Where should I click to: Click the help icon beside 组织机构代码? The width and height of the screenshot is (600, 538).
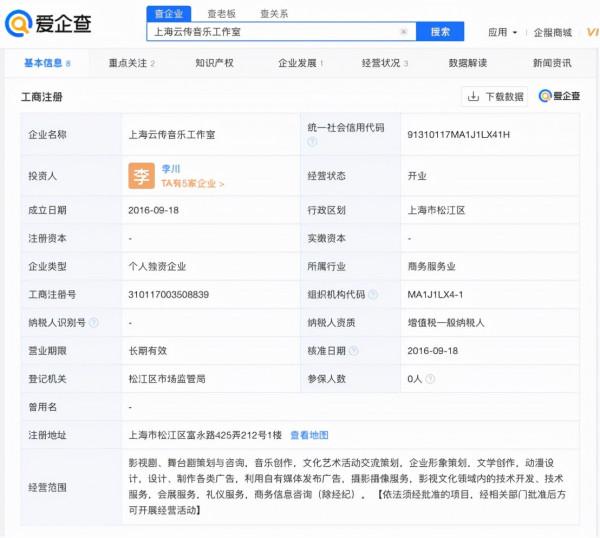pos(373,294)
